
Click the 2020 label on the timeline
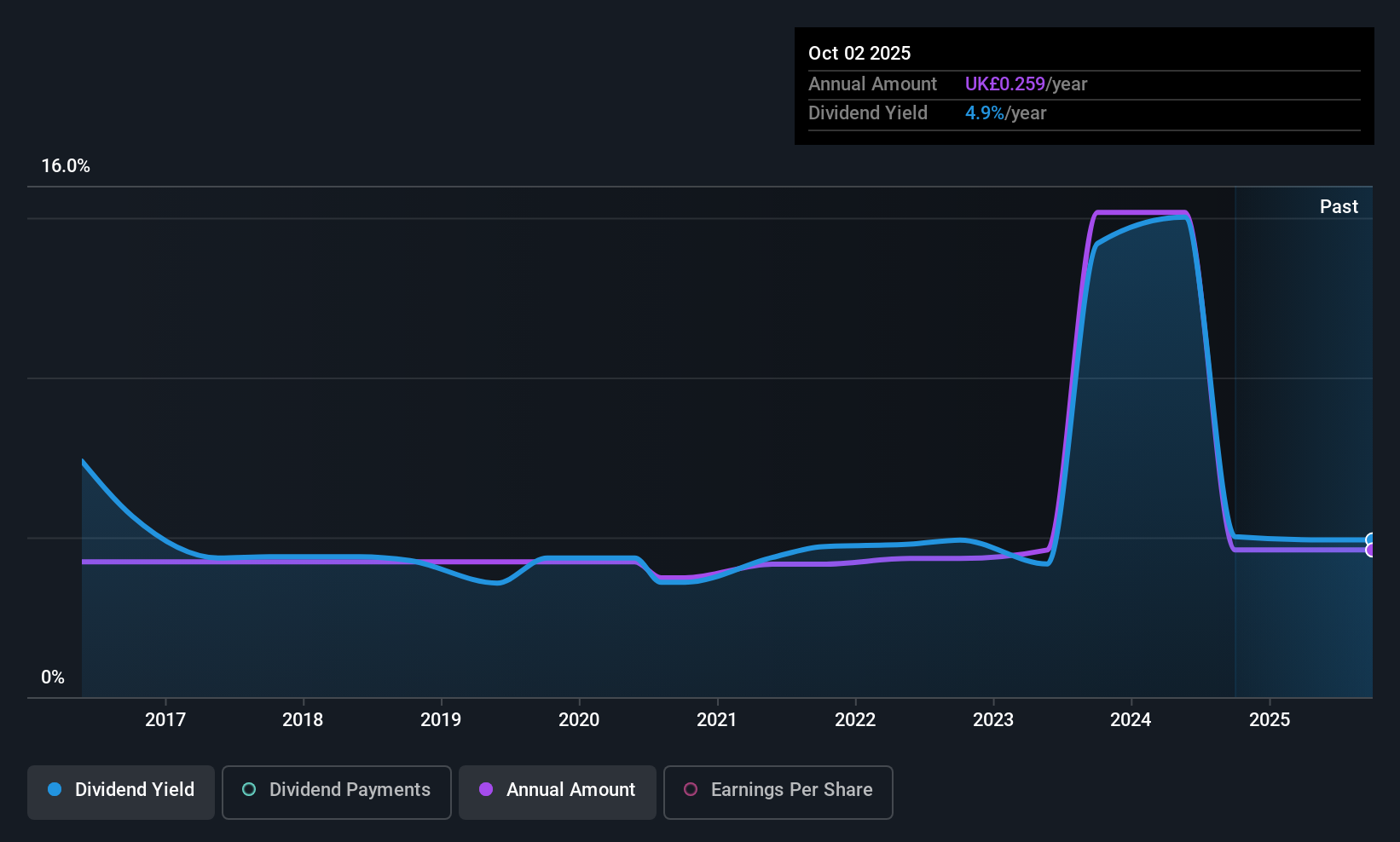tap(578, 719)
